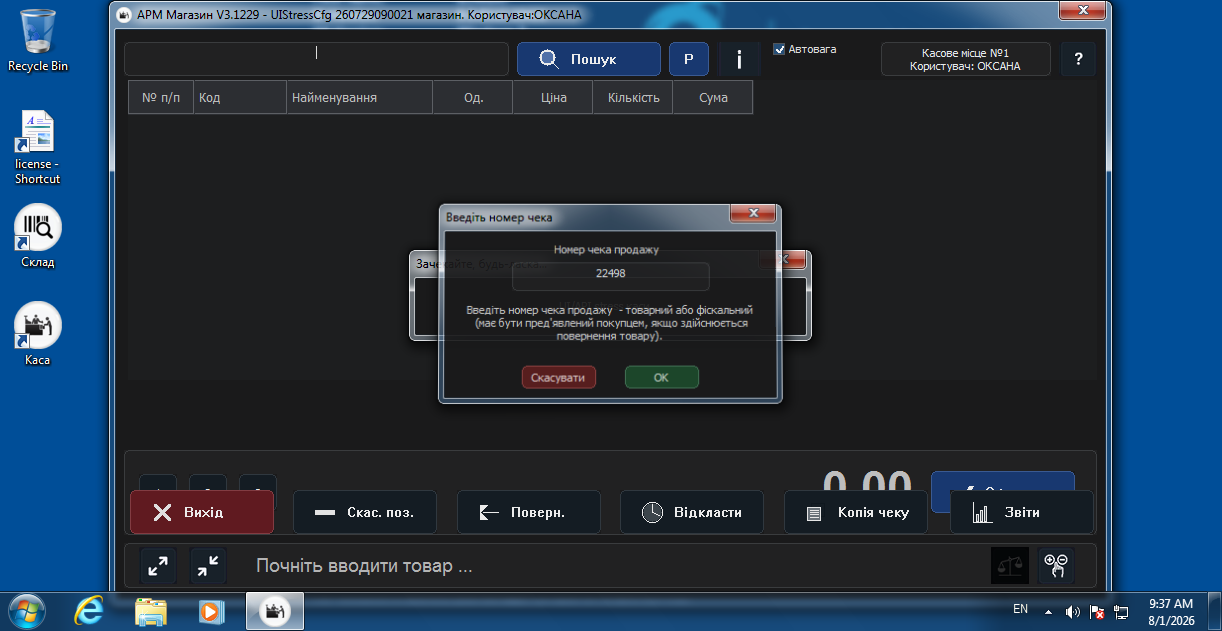Click the Пошук search button
1222x631 pixels.
click(588, 59)
